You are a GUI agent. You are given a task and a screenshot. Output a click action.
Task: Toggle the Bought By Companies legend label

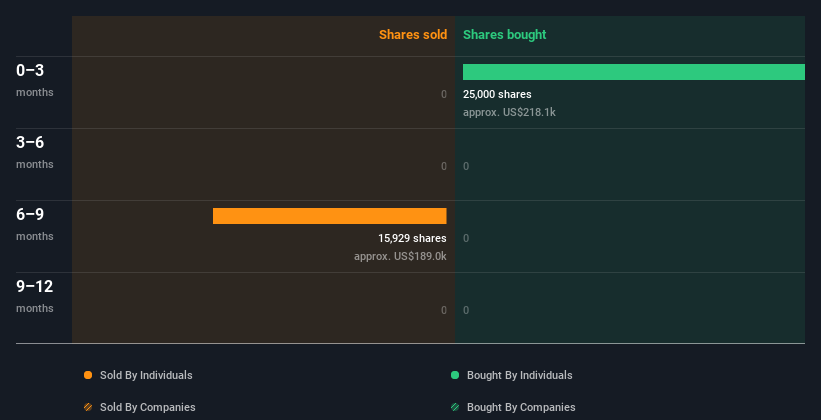521,407
